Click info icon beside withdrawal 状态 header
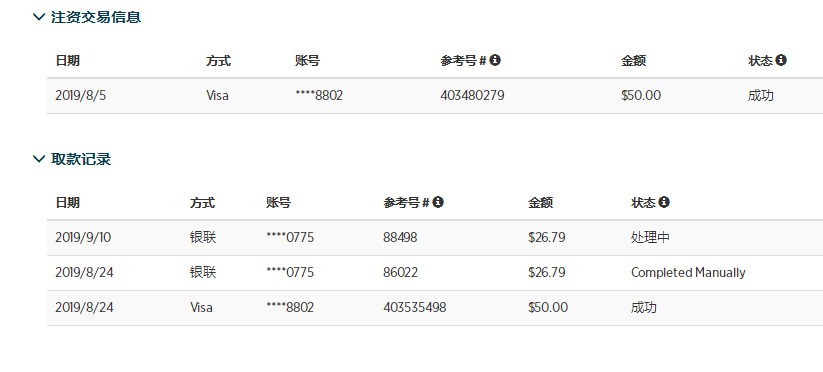823x372 pixels. tap(664, 201)
